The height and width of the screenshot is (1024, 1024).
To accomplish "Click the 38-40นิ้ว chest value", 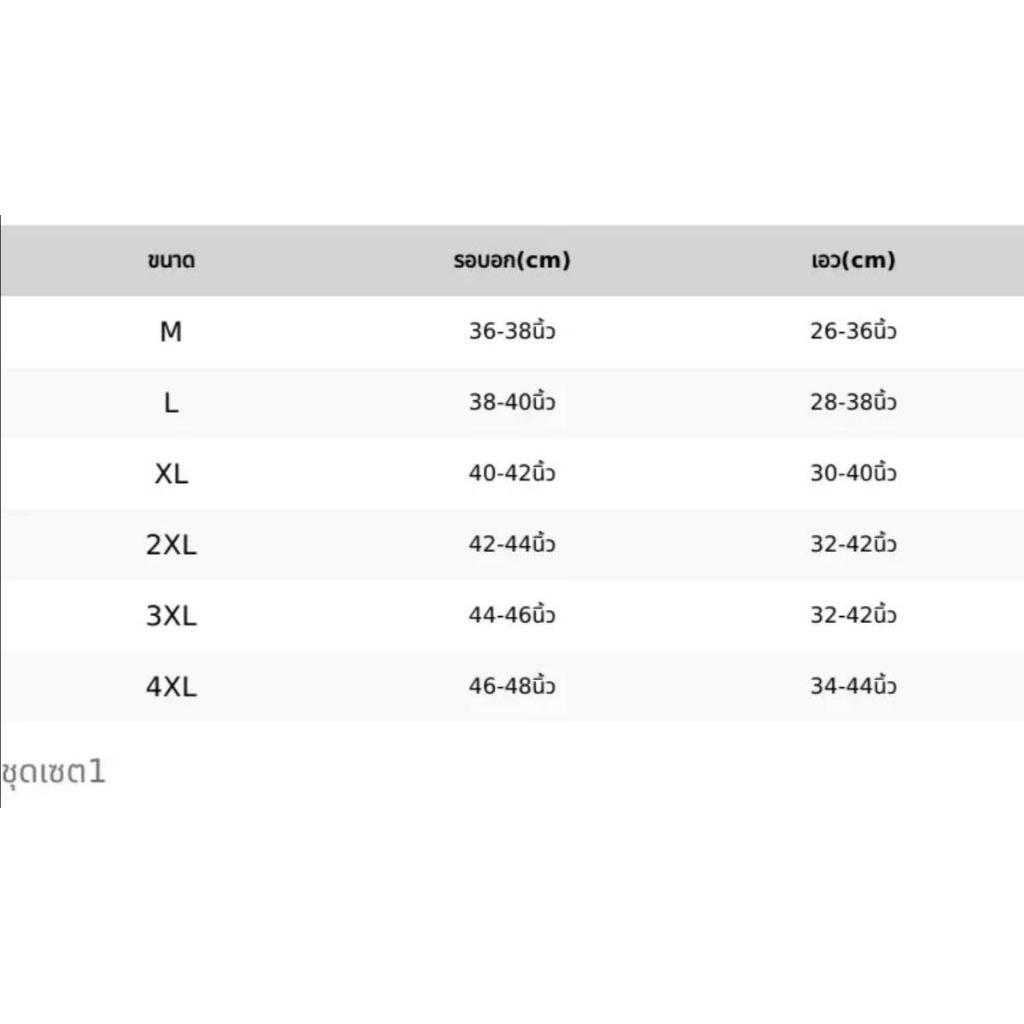I will (512, 403).
